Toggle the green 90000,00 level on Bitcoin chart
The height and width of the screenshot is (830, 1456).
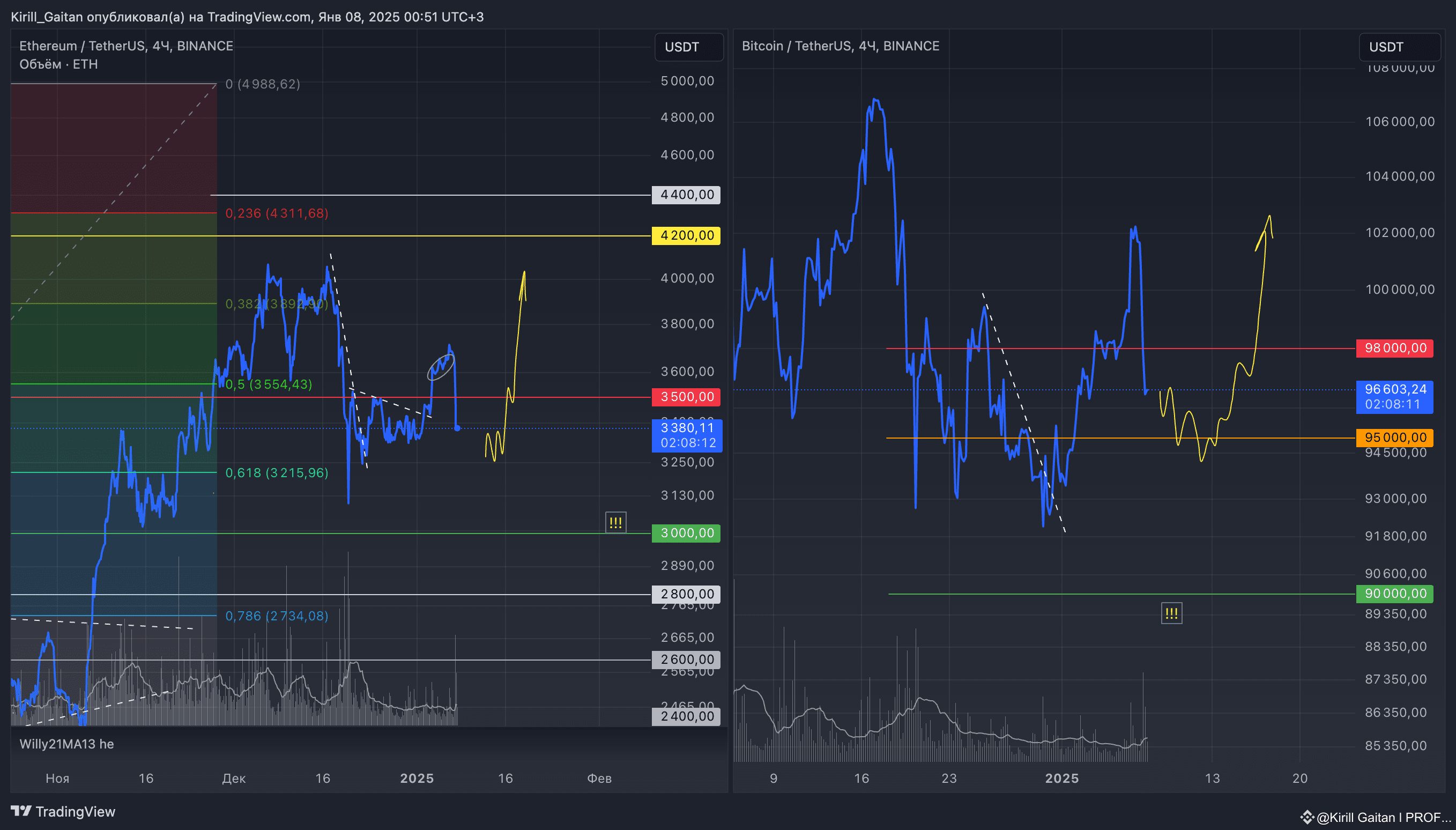(x=1394, y=594)
